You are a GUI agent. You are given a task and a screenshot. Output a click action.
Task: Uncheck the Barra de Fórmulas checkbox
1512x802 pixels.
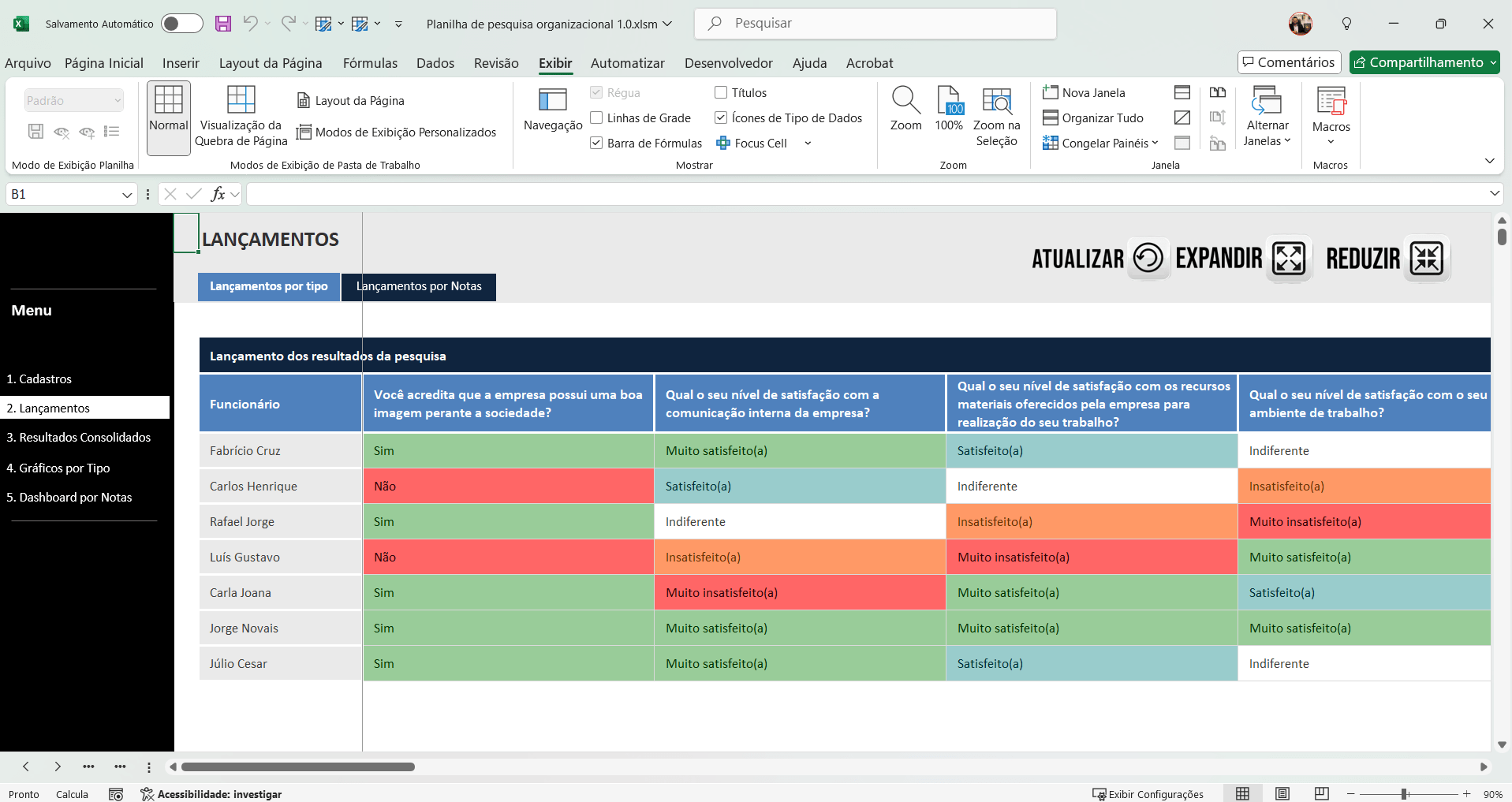click(x=597, y=144)
